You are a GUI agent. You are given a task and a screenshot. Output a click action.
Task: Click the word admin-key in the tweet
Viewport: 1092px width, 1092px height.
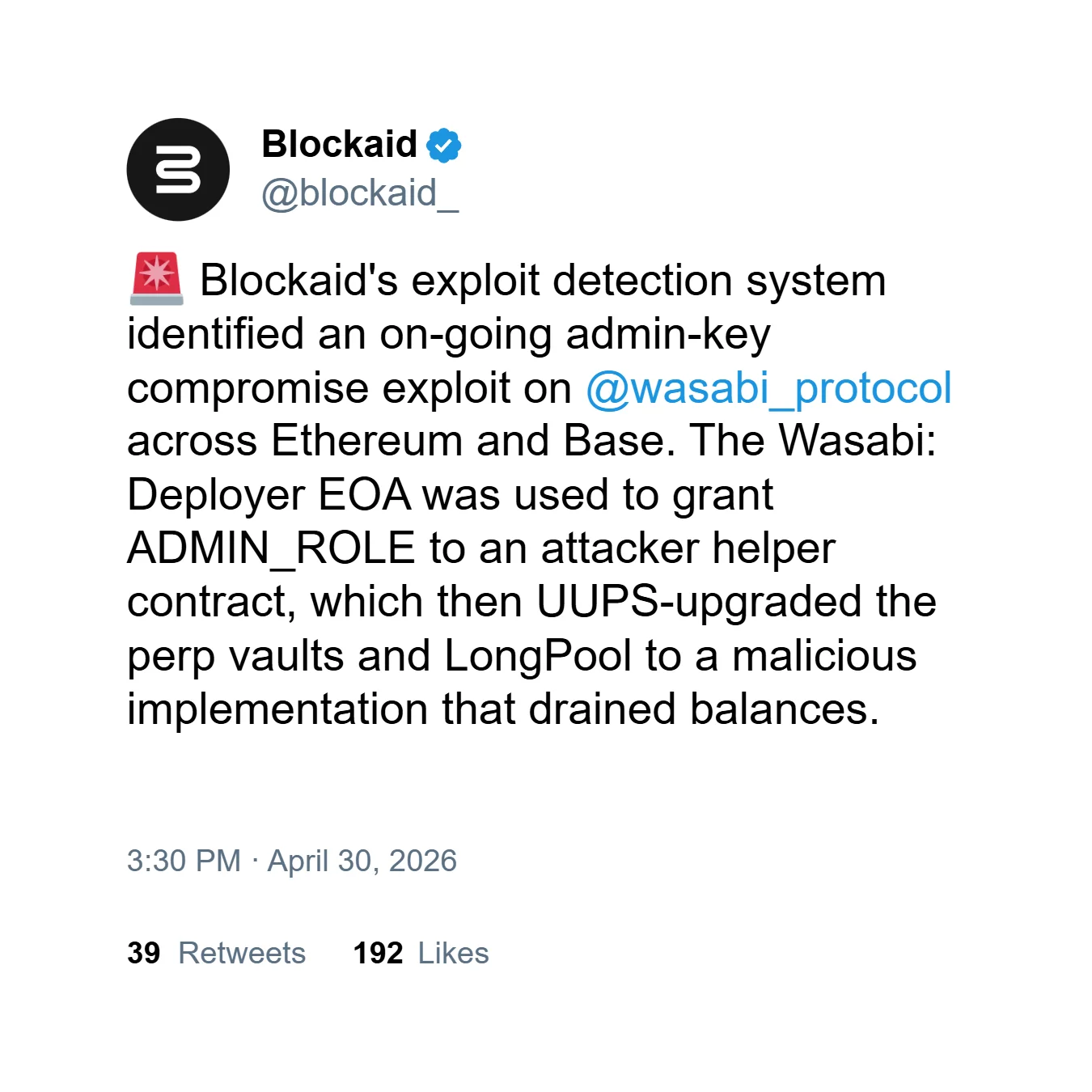coord(668,335)
